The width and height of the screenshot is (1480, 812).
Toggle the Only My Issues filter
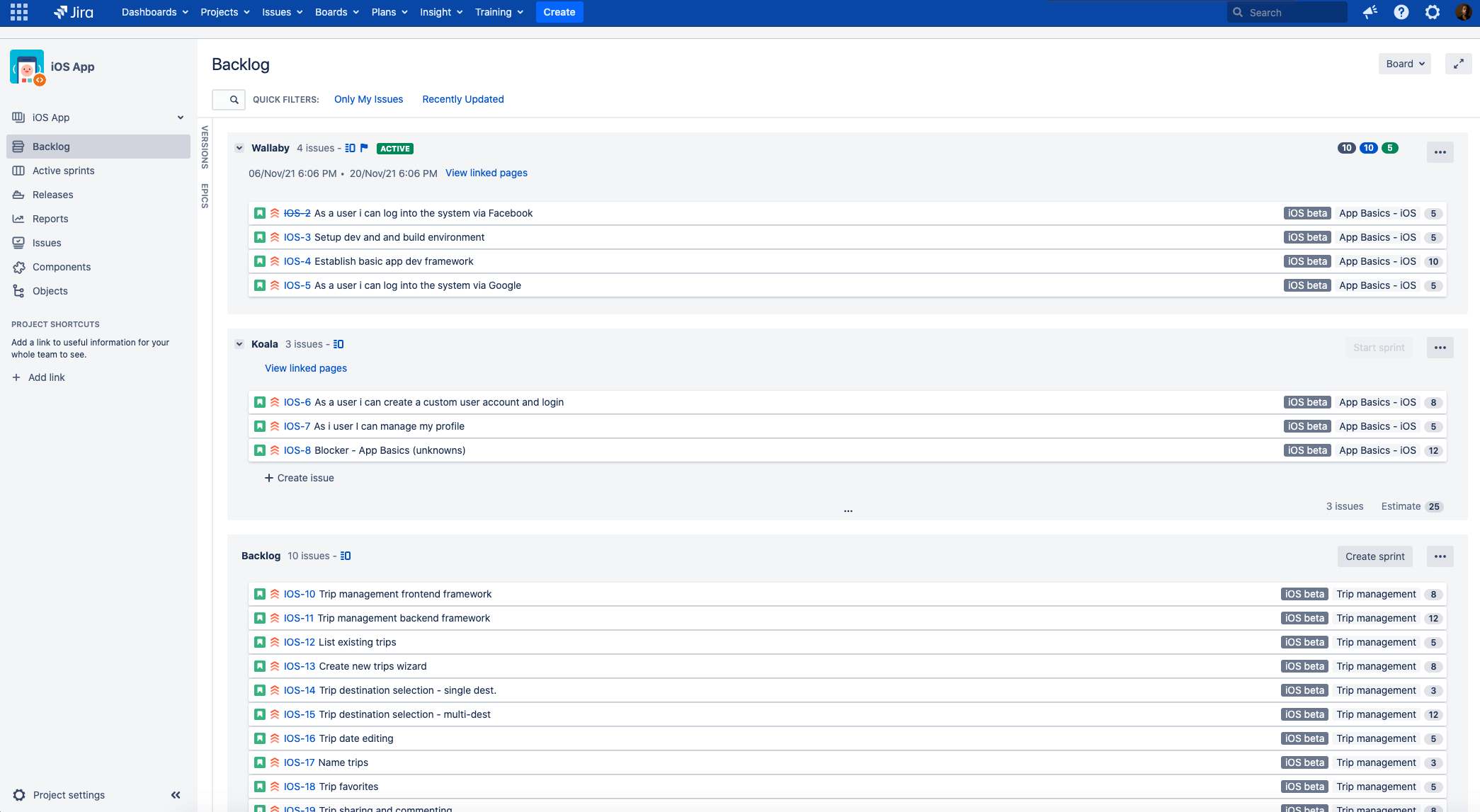pos(369,99)
